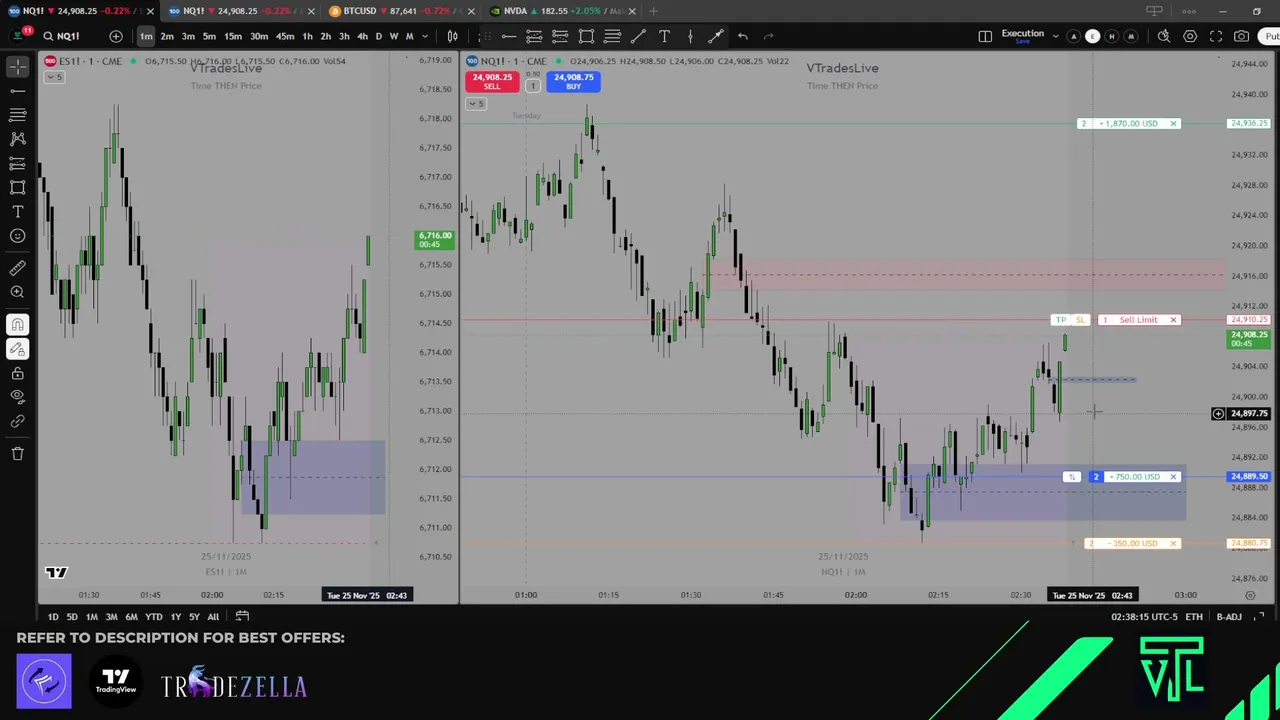Redo the chart action
Viewport: 1280px width, 720px height.
click(x=768, y=36)
